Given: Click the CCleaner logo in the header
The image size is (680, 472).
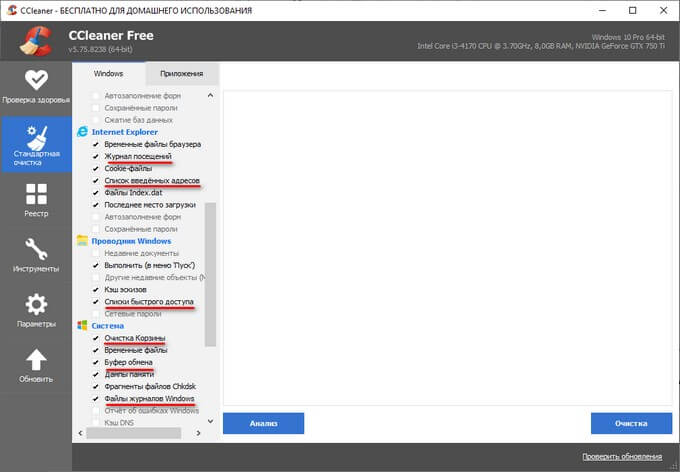Looking at the screenshot, I should coord(36,41).
